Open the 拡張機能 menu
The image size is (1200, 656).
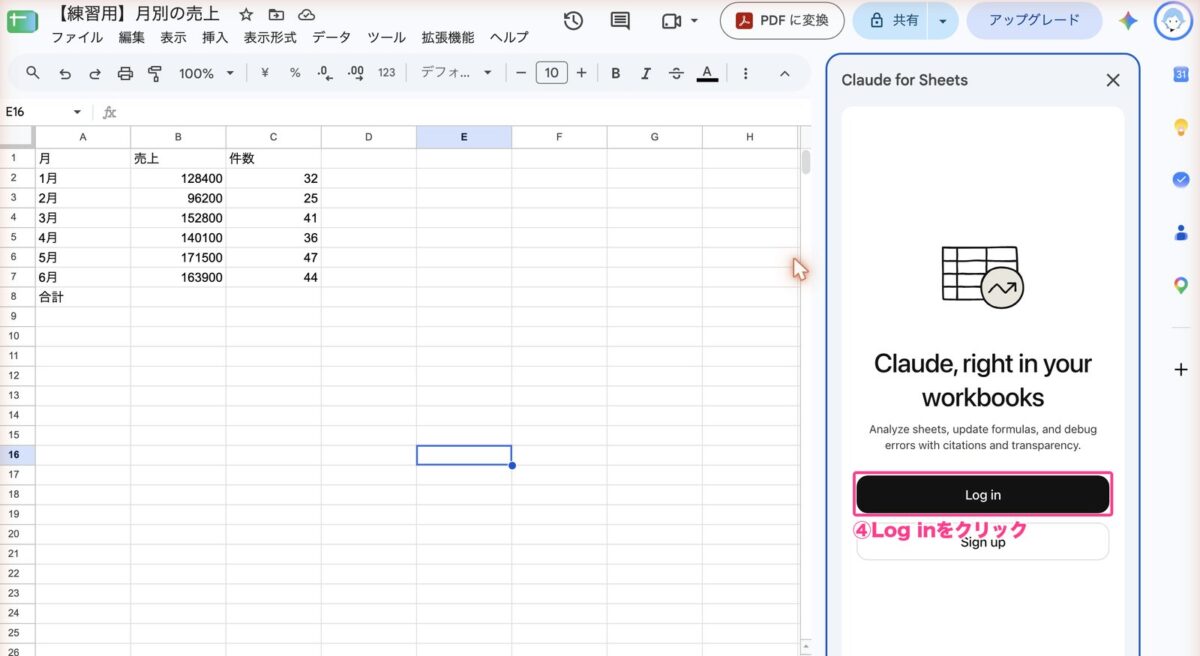coord(448,38)
